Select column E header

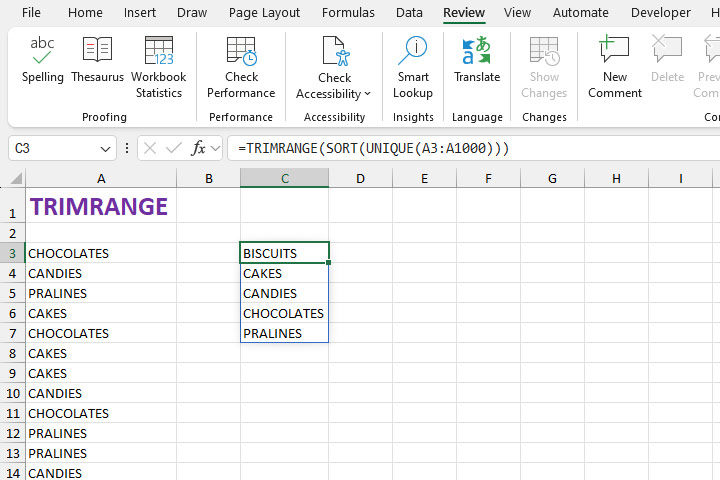pyautogui.click(x=424, y=178)
